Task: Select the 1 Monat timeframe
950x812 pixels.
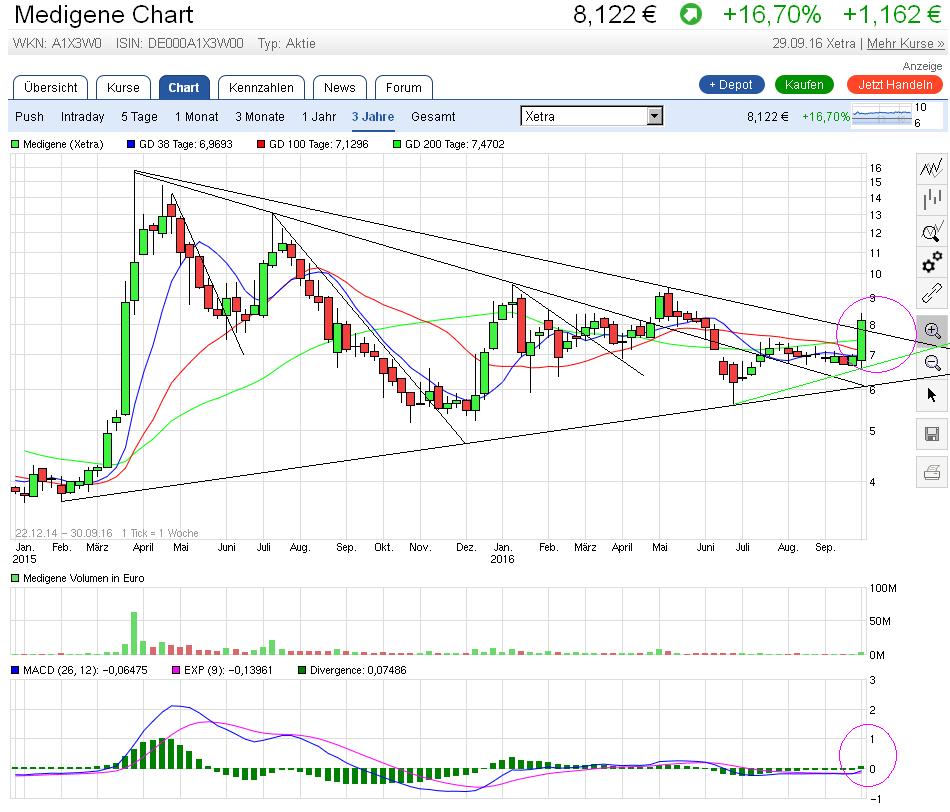Action: pos(196,116)
